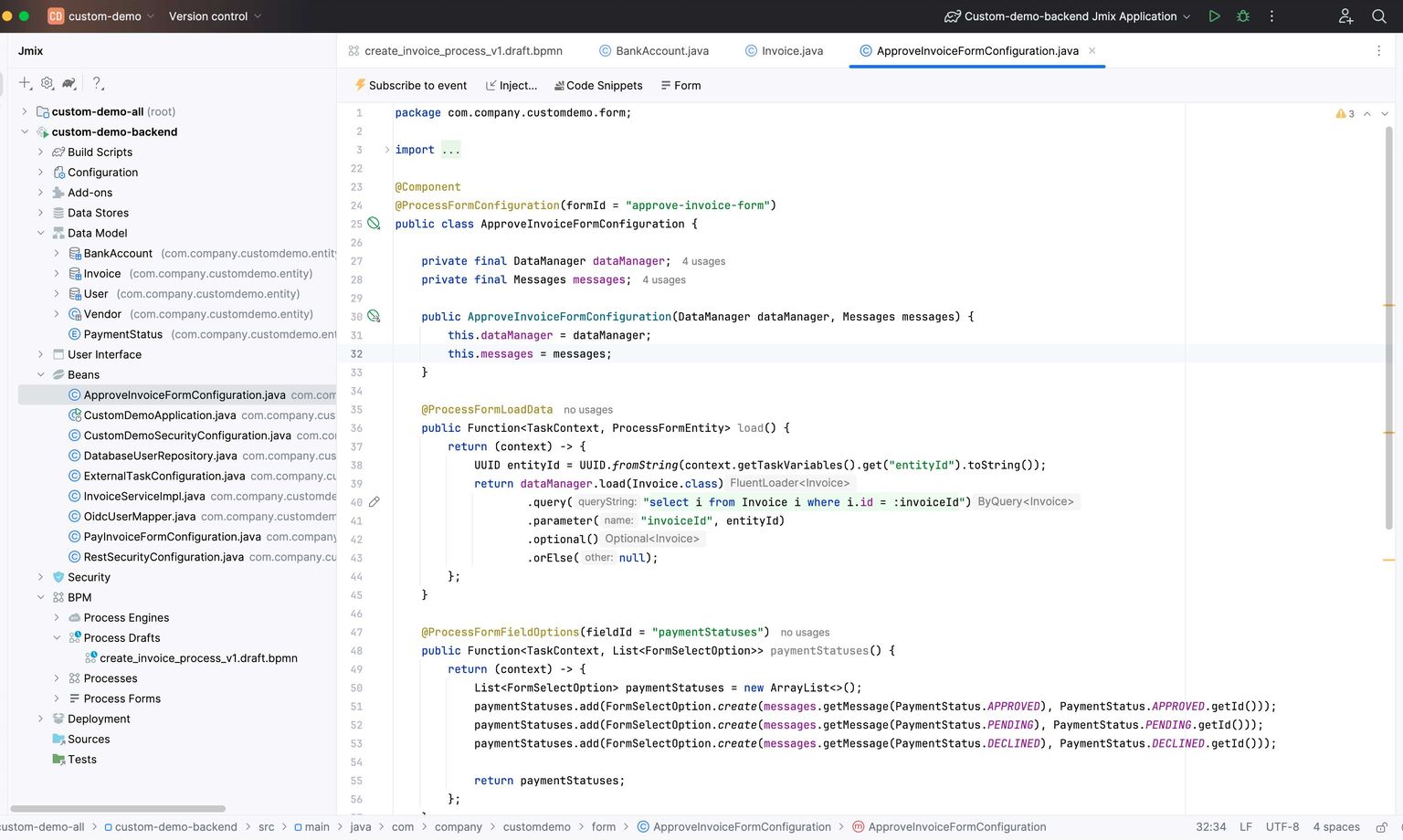
Task: Close the ApproveInvoiceFormConfiguration.java tab
Action: (x=1092, y=51)
